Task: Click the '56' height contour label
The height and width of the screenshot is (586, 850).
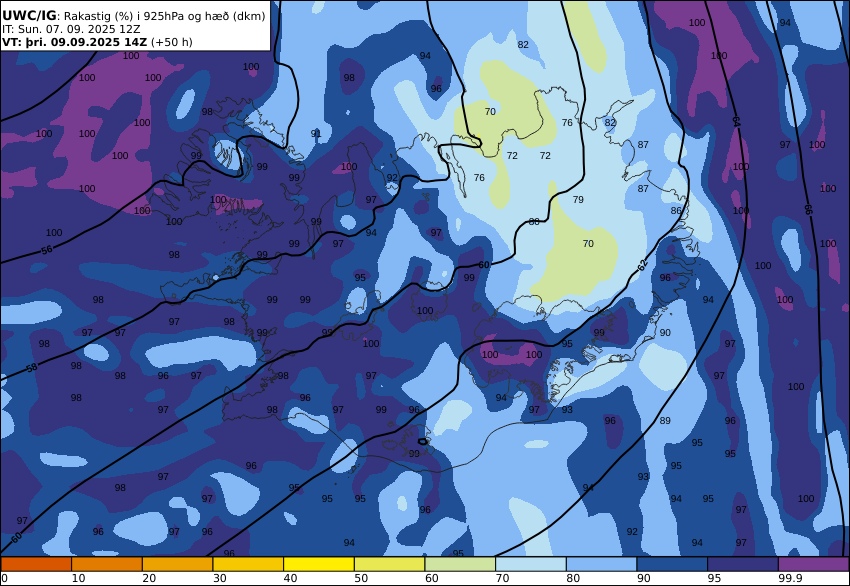Action: coord(47,250)
